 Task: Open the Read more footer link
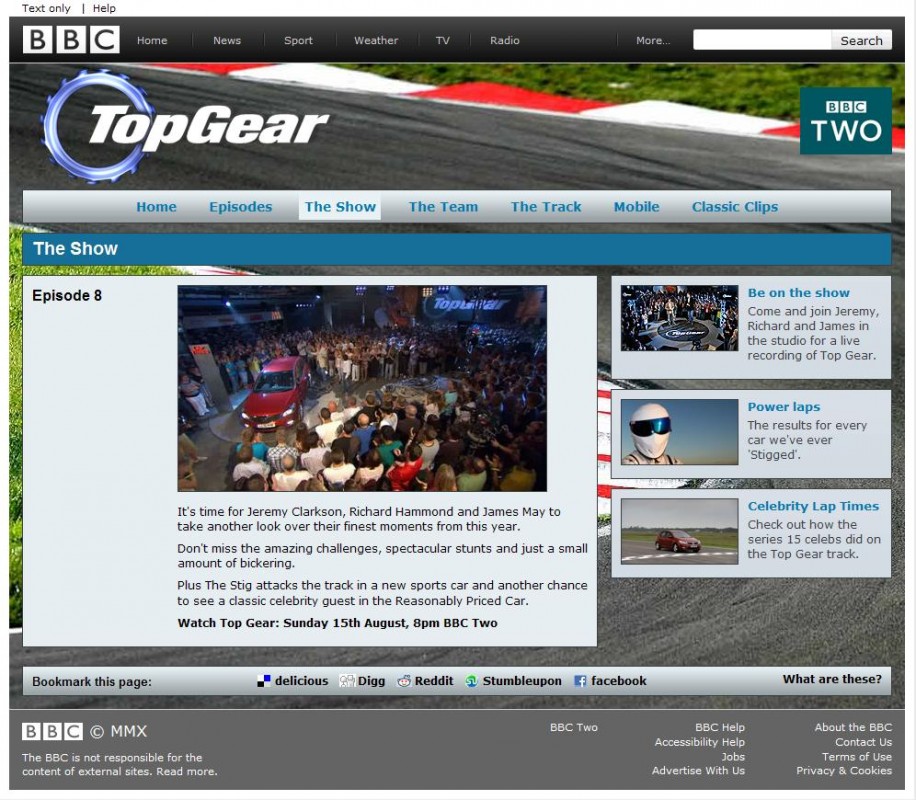click(186, 771)
